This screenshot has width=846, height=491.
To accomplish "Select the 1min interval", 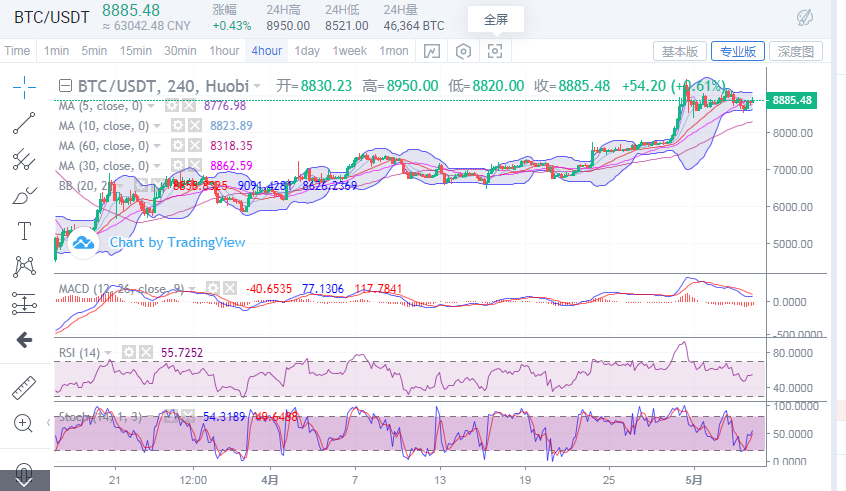I will (56, 51).
